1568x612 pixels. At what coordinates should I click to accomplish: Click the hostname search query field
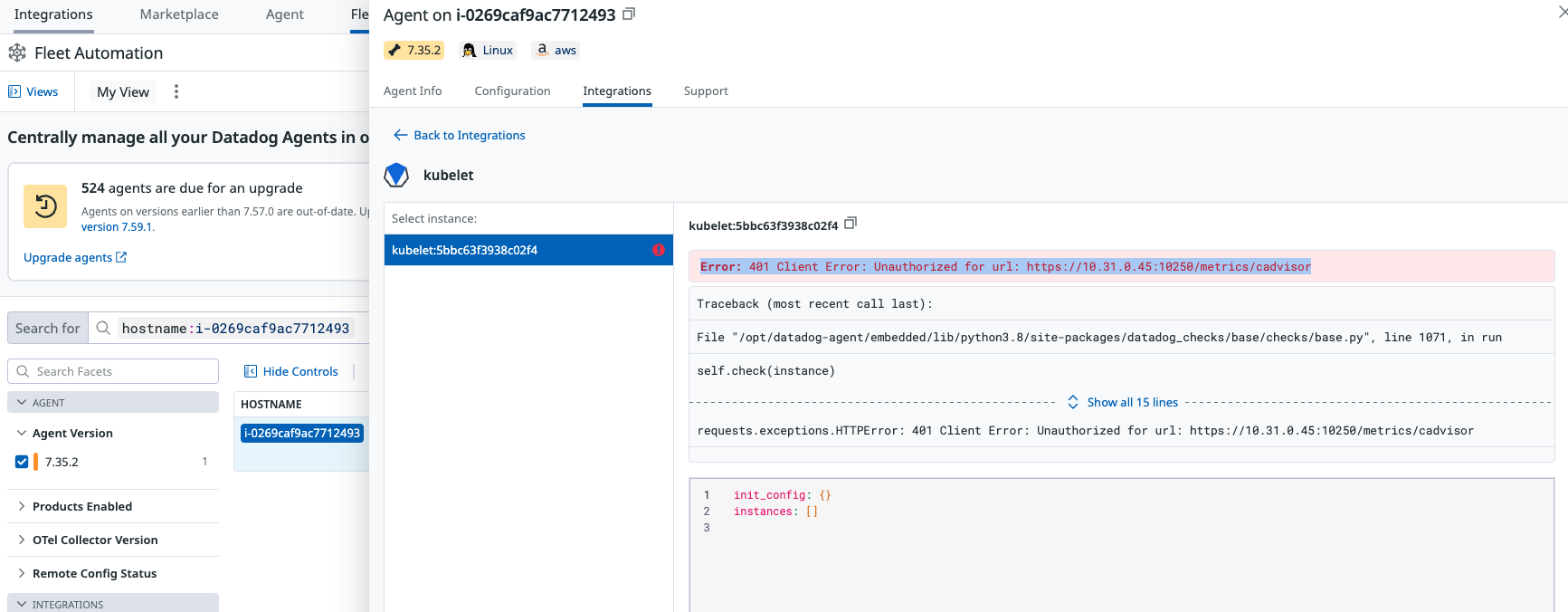tap(235, 328)
